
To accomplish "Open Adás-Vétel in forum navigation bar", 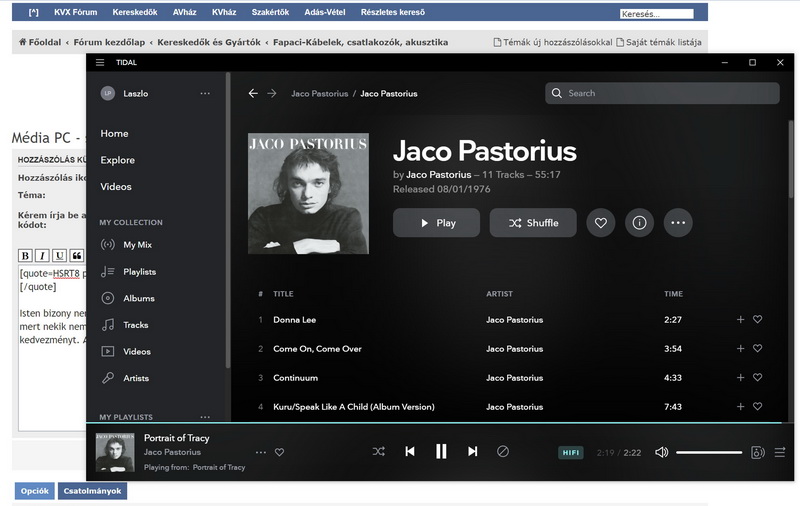I will pyautogui.click(x=325, y=12).
